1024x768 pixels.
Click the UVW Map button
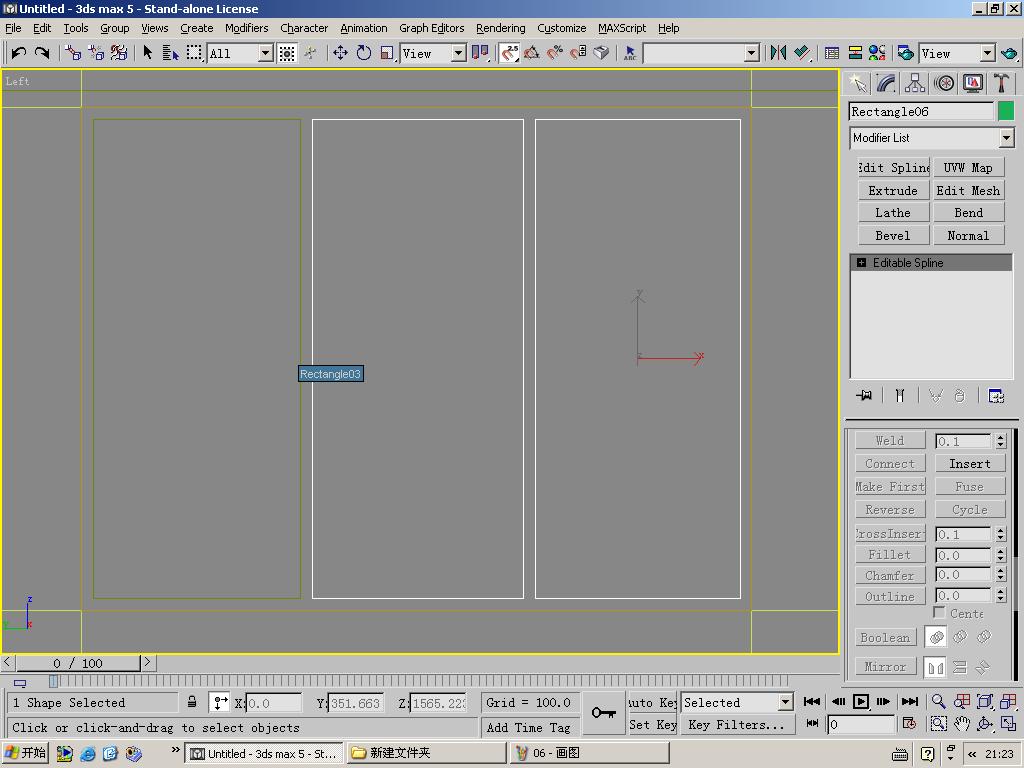[x=968, y=168]
